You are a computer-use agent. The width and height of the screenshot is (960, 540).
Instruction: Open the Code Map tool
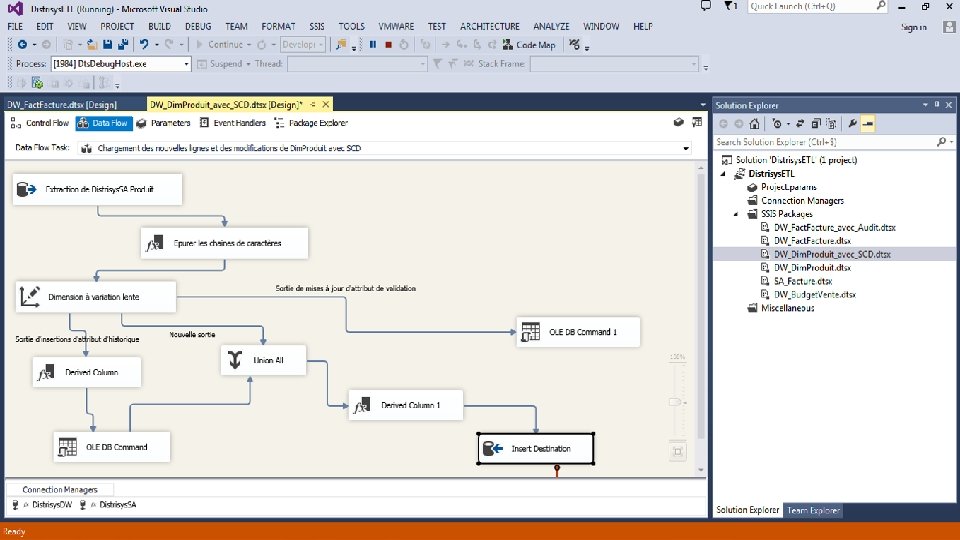[x=529, y=45]
